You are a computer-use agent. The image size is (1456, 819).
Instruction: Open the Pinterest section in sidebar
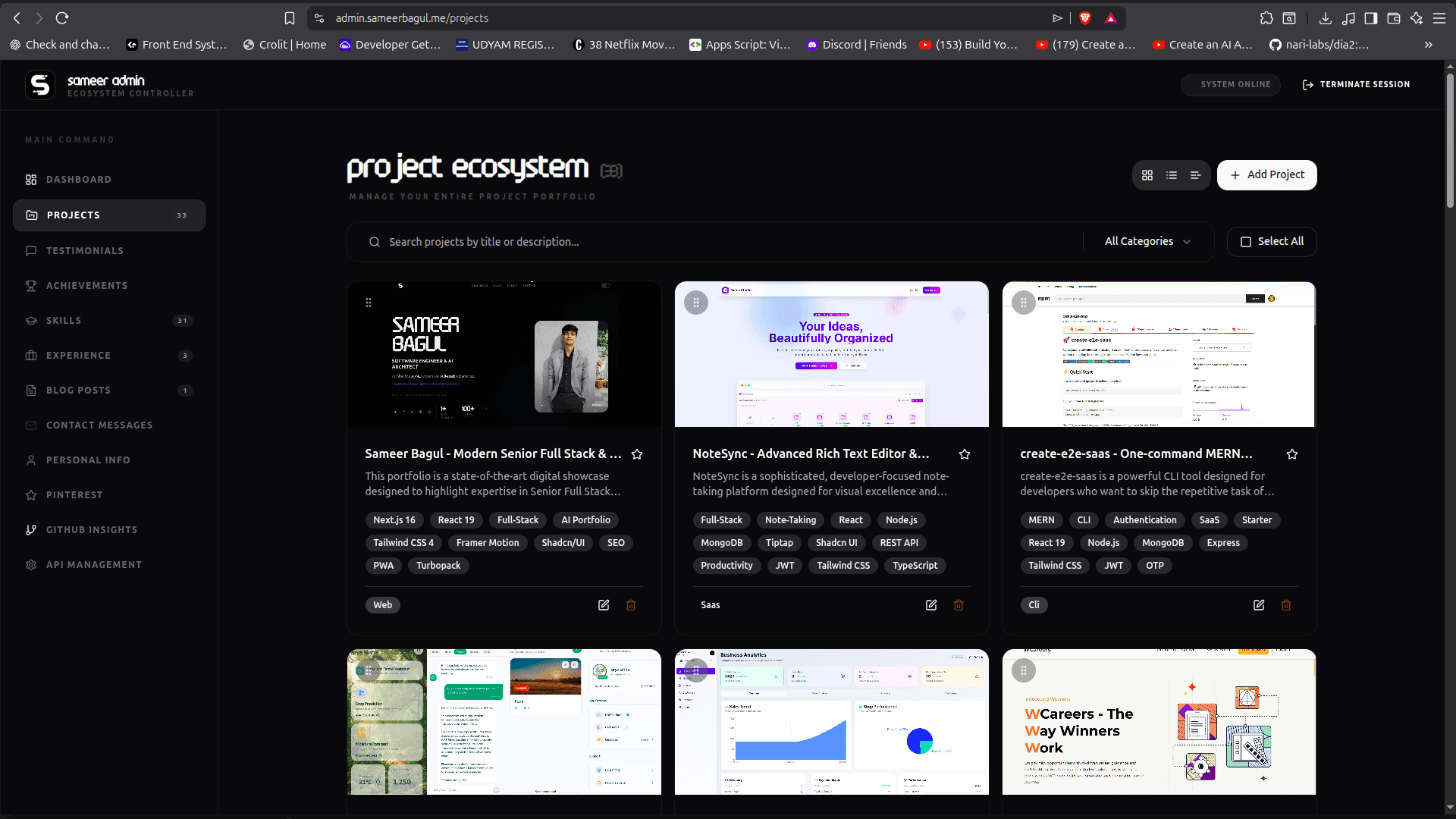click(x=74, y=494)
